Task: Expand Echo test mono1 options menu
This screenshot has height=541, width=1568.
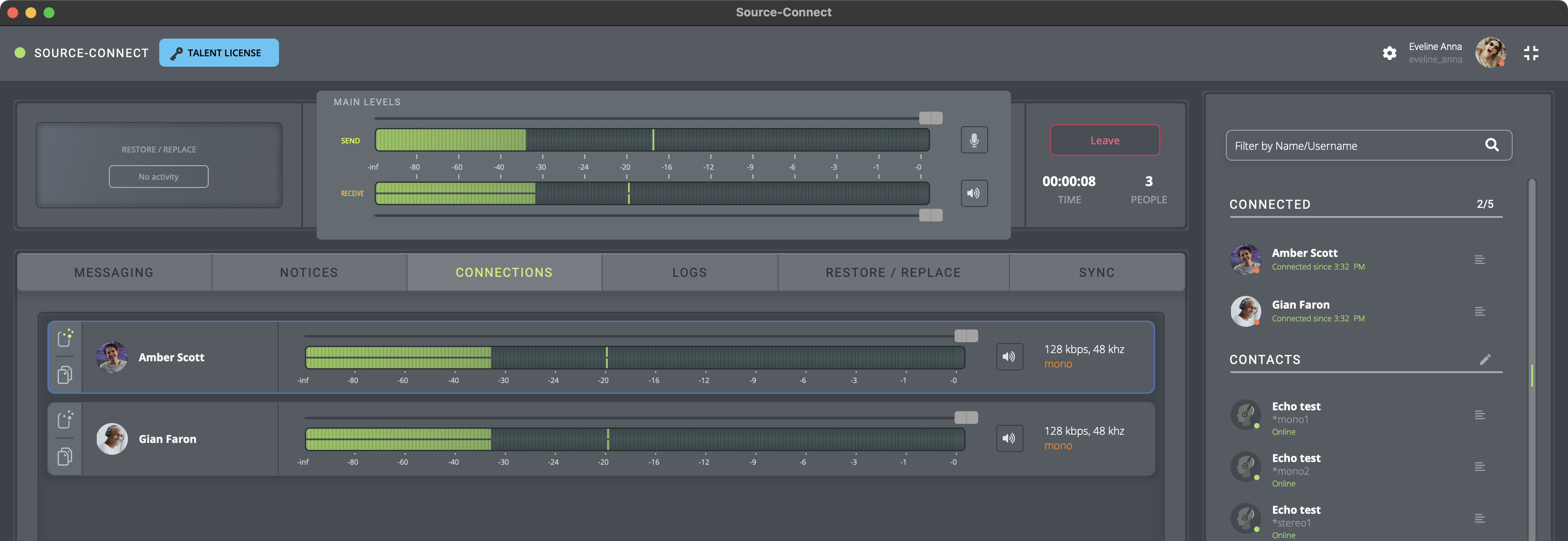Action: [x=1480, y=415]
